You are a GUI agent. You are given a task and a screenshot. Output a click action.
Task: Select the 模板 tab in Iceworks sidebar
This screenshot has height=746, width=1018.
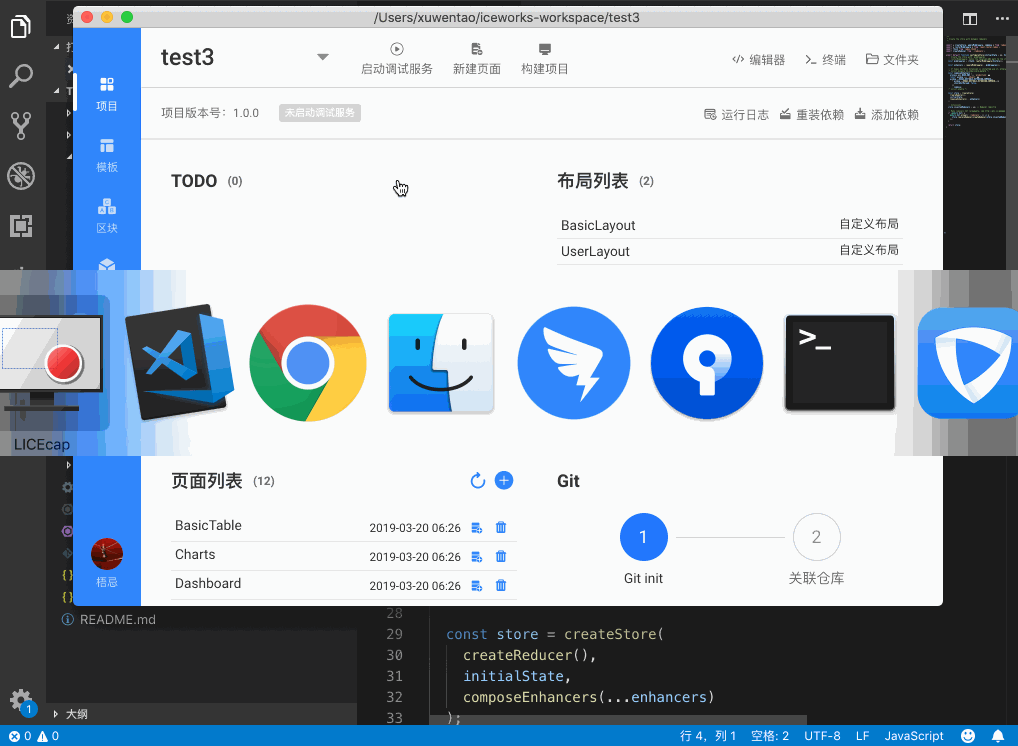106,155
